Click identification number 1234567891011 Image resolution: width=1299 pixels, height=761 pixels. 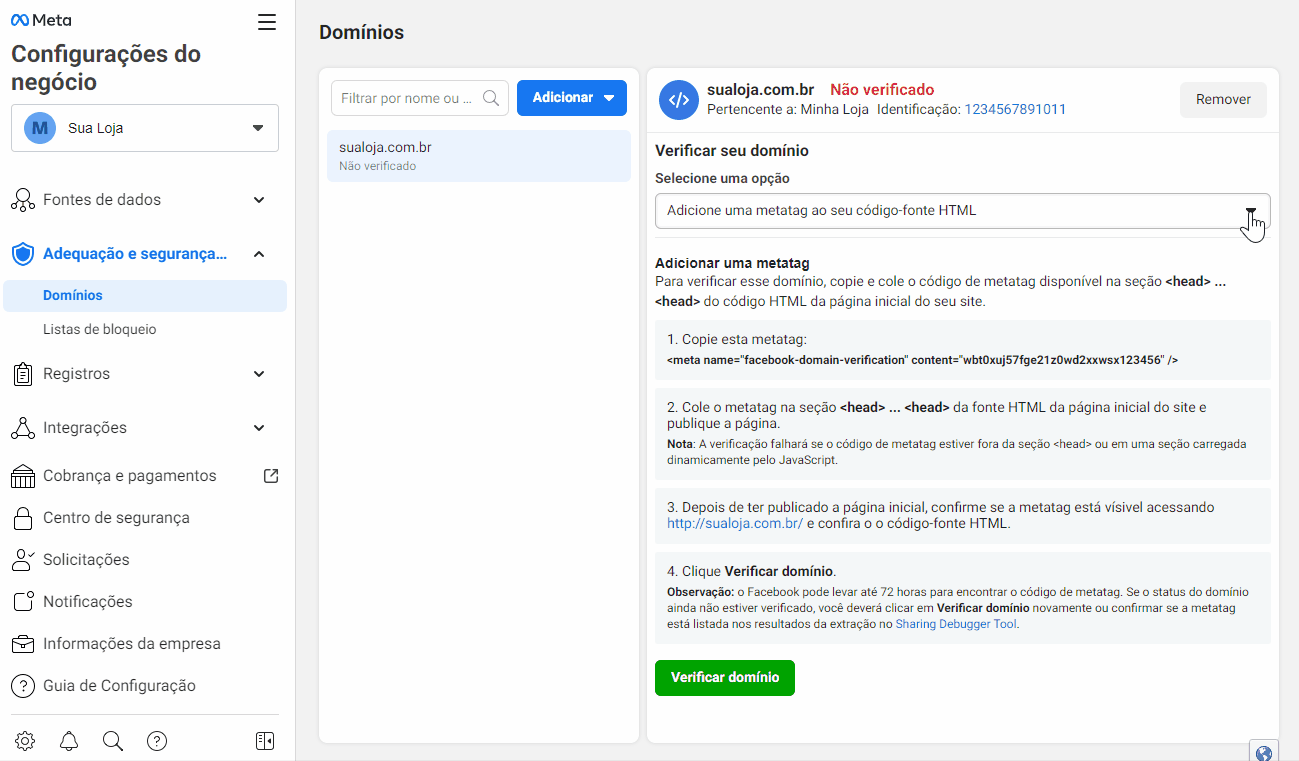click(x=1015, y=109)
